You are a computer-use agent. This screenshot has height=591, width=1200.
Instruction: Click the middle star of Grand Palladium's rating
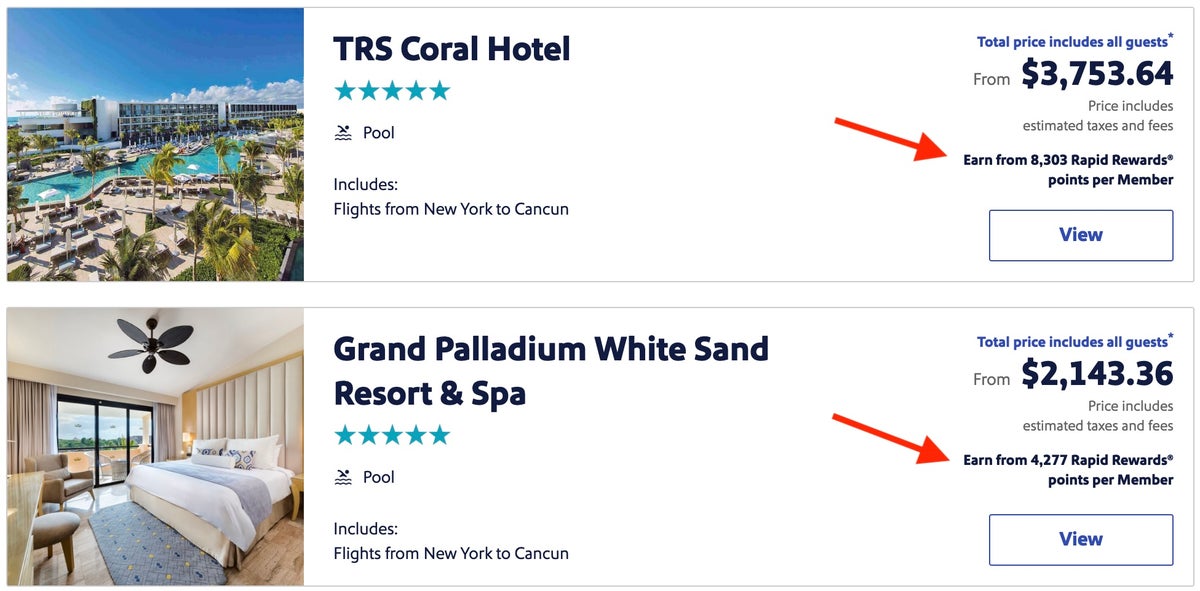click(x=392, y=435)
